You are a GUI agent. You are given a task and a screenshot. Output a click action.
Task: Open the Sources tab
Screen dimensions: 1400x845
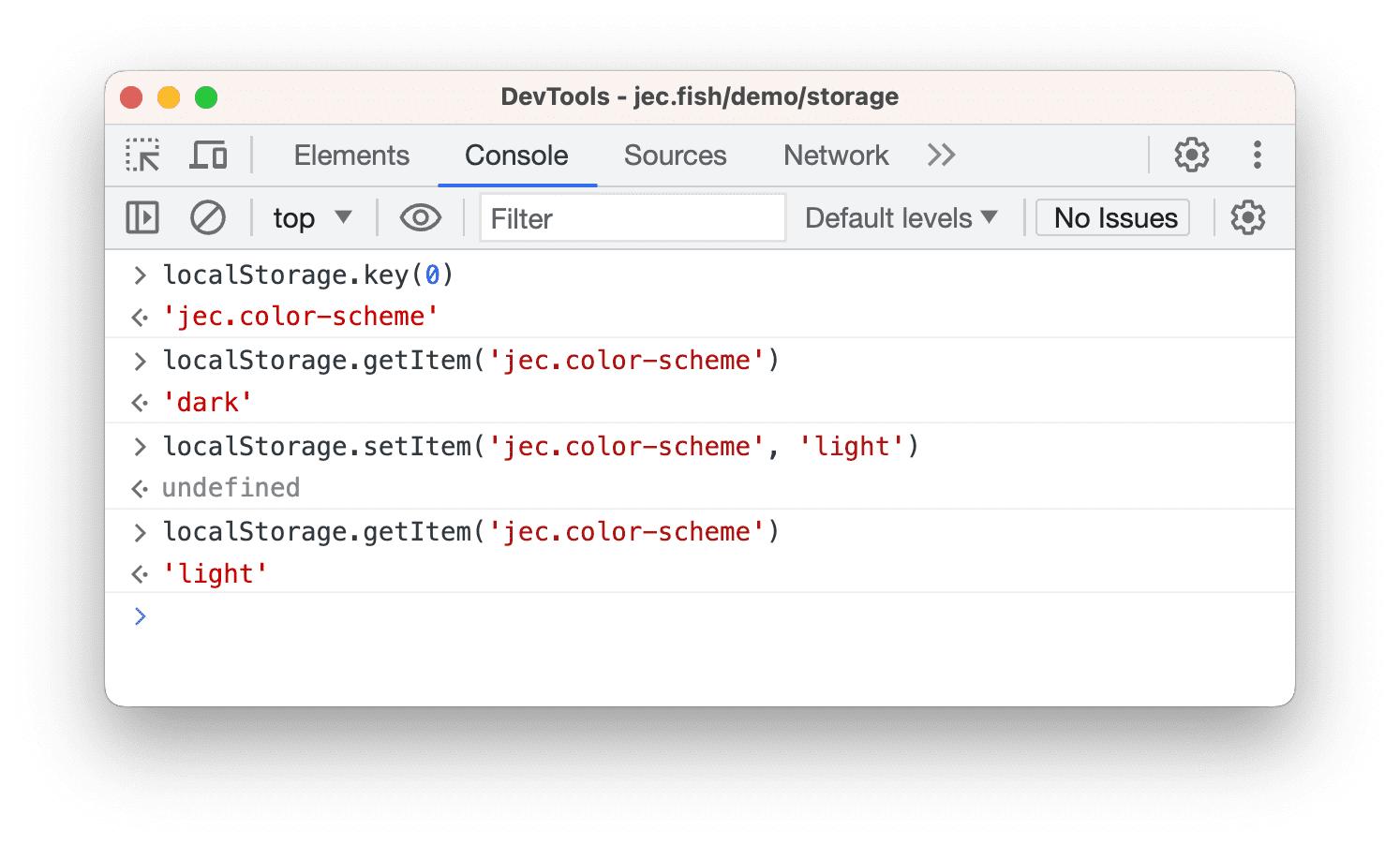click(676, 155)
